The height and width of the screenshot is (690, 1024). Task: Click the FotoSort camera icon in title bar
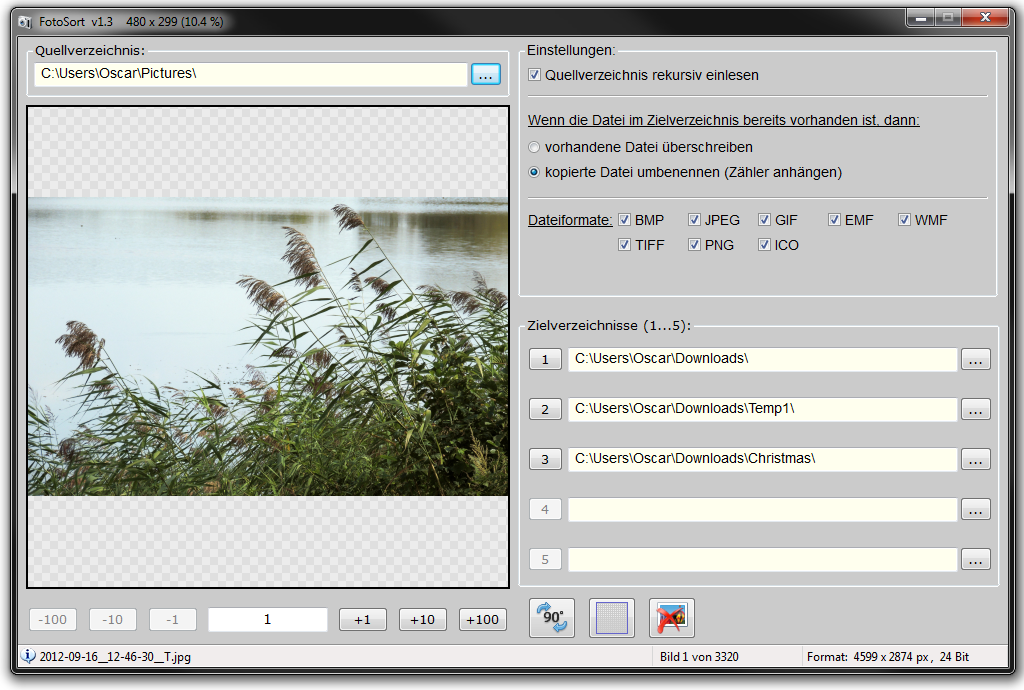tap(25, 22)
